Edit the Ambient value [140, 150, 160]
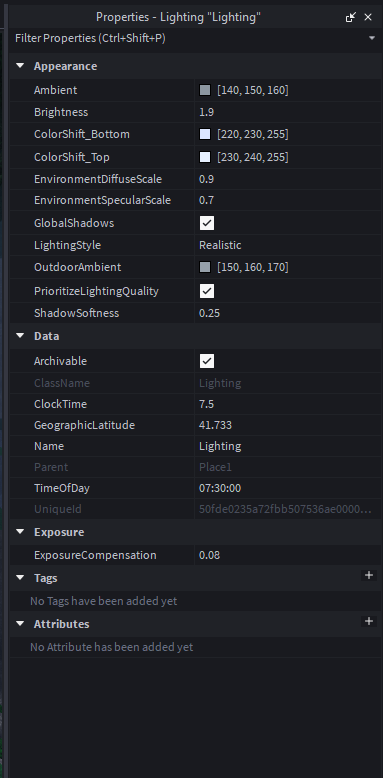The height and width of the screenshot is (778, 383). (253, 90)
